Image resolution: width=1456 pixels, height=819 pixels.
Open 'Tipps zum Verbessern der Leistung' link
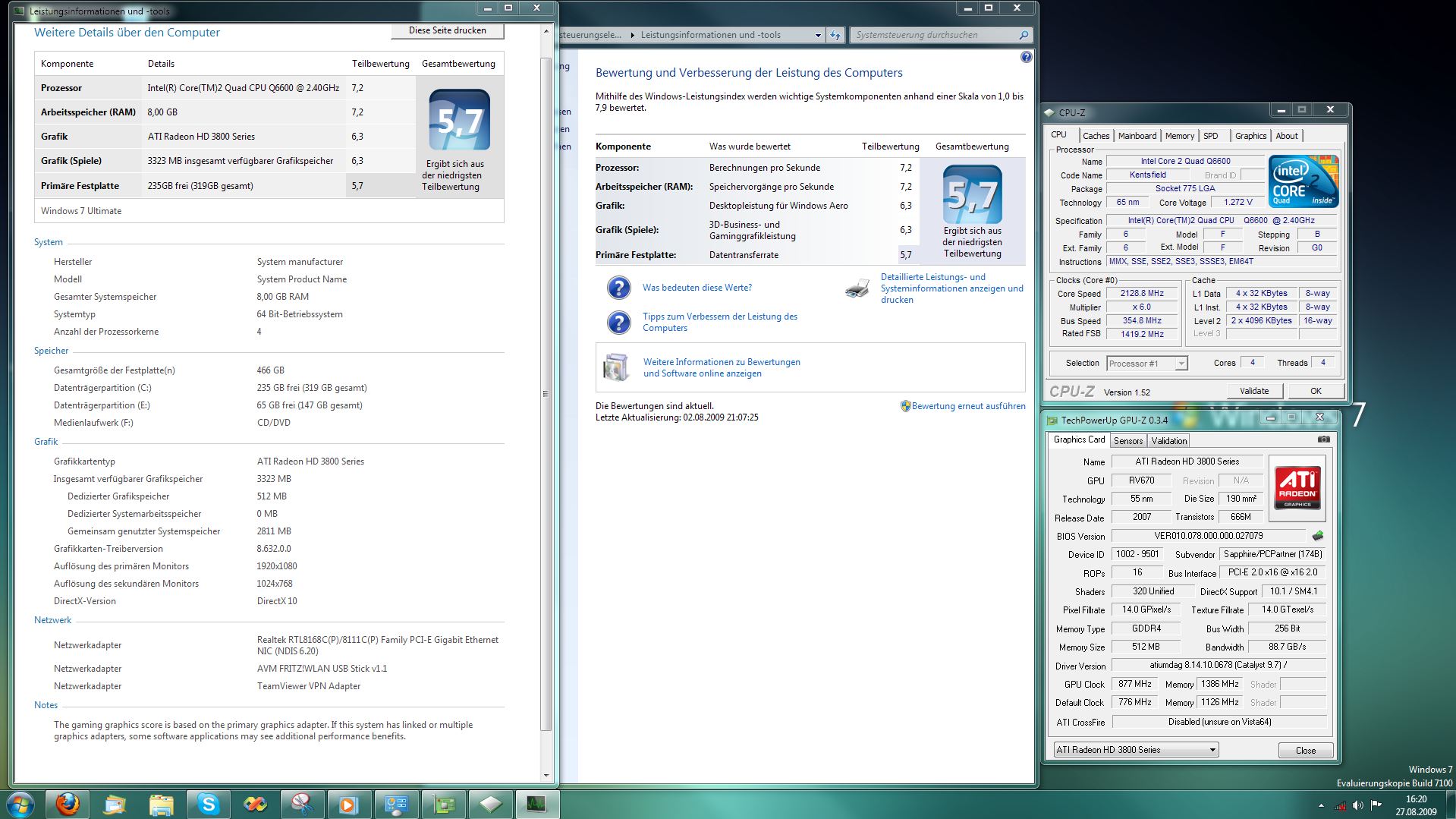coord(720,322)
